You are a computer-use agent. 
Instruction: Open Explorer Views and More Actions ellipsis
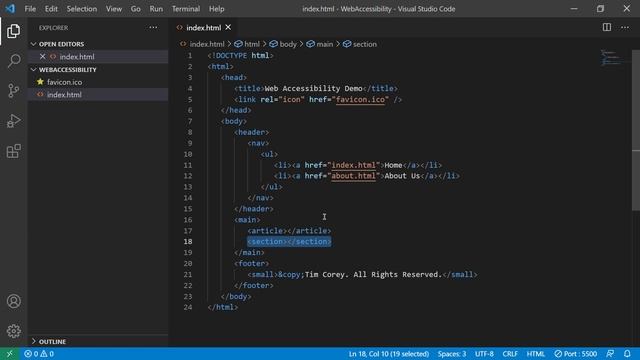tap(153, 27)
